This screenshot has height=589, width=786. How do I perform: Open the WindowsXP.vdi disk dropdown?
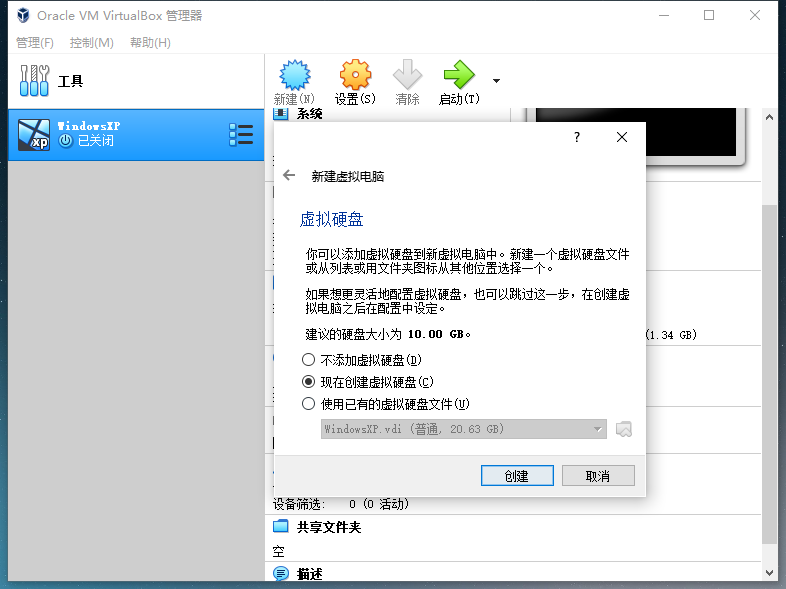(464, 429)
